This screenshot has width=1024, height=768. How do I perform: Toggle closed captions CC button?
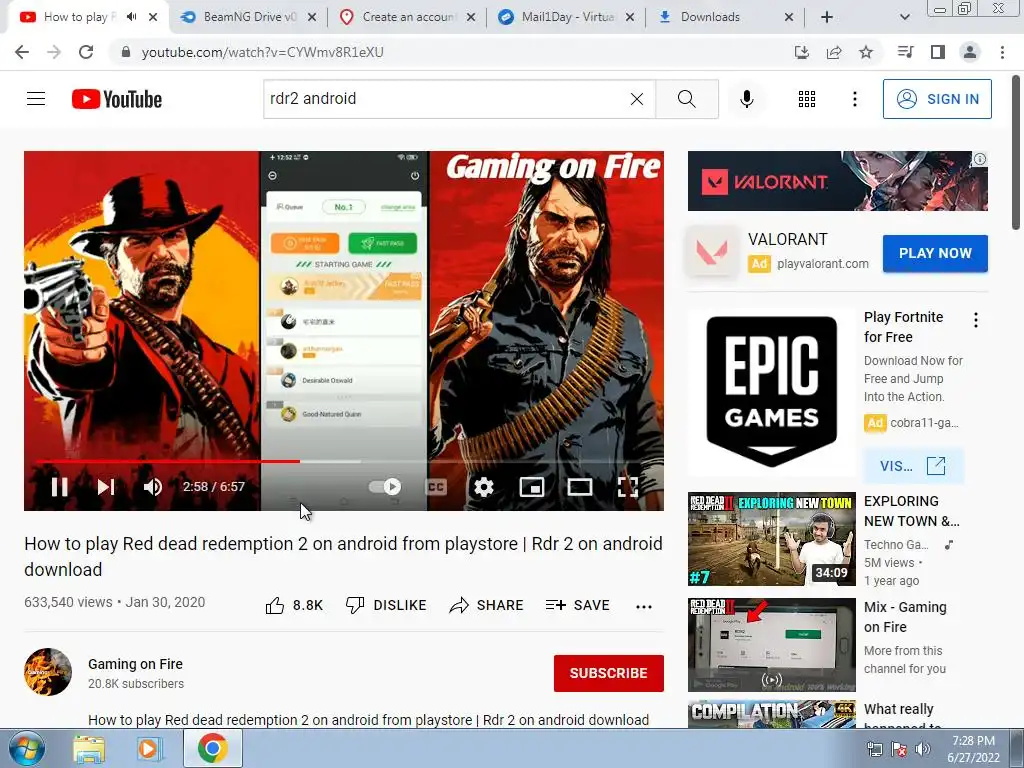pyautogui.click(x=436, y=487)
